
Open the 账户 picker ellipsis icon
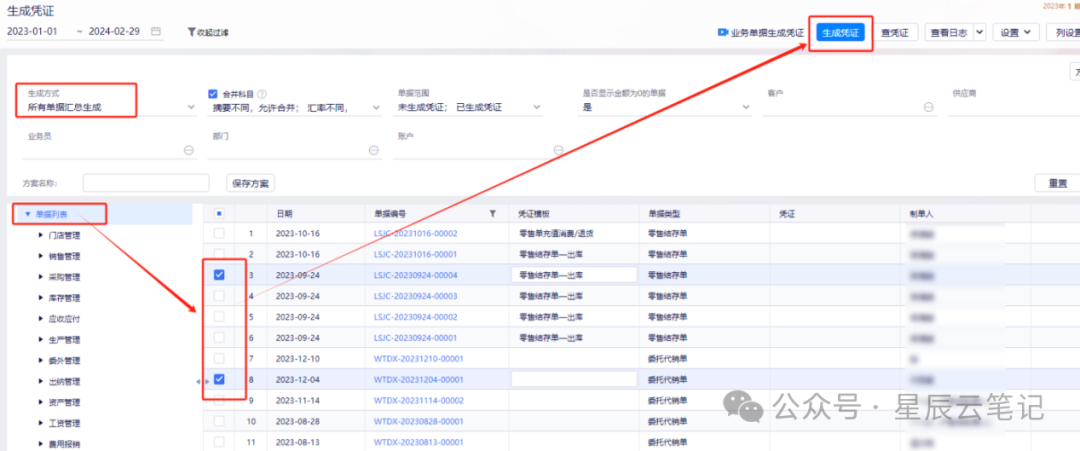pyautogui.click(x=559, y=150)
